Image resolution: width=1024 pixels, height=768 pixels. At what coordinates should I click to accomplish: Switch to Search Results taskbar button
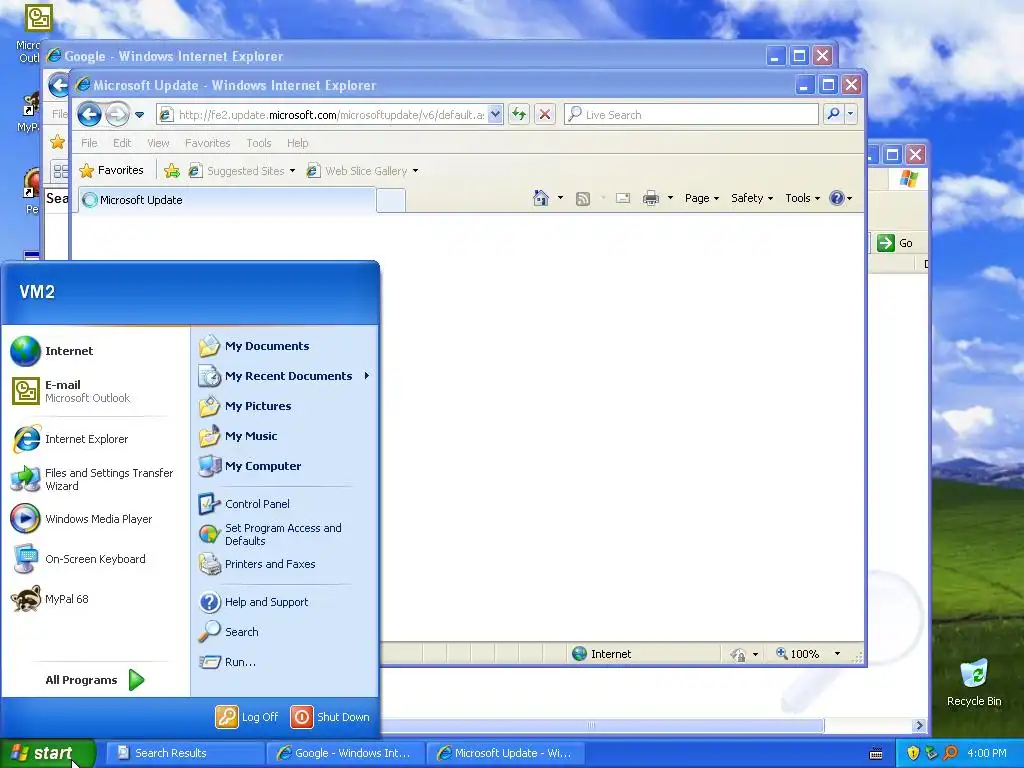click(x=184, y=753)
